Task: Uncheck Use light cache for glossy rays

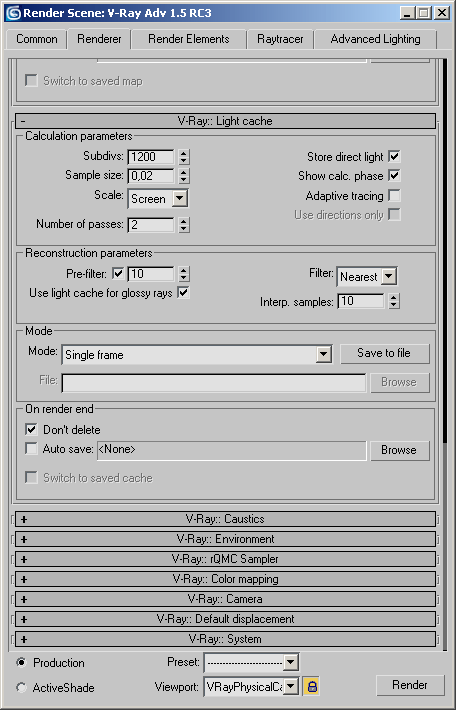Action: (183, 293)
